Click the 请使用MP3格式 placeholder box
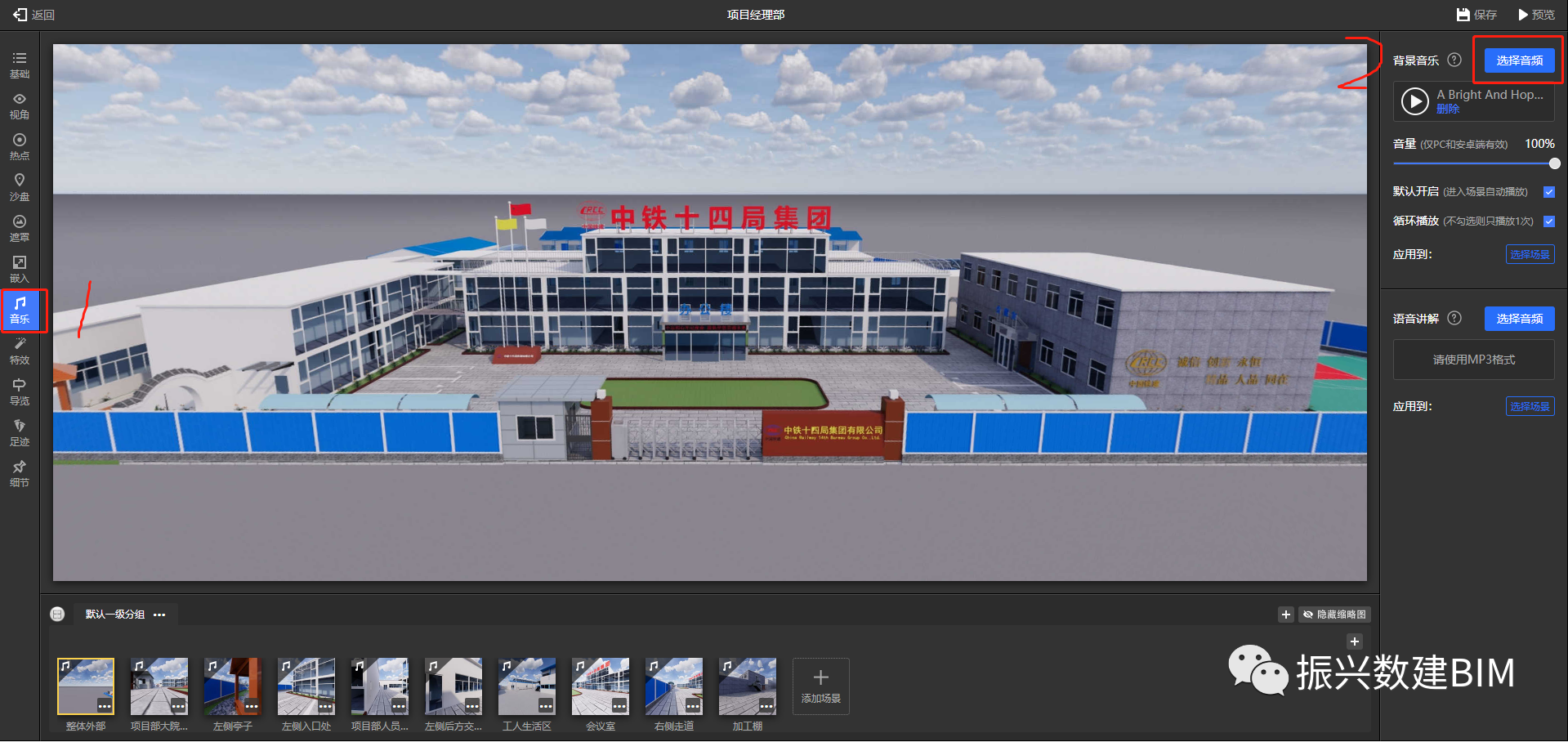1568x742 pixels. point(1473,360)
